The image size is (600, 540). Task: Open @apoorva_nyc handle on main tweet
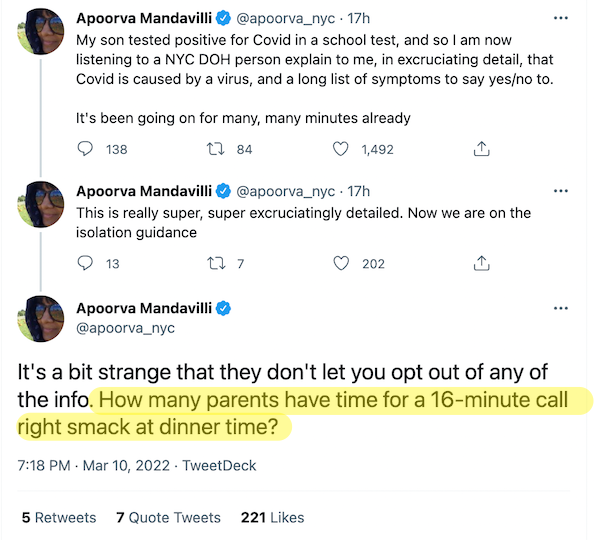tap(125, 328)
